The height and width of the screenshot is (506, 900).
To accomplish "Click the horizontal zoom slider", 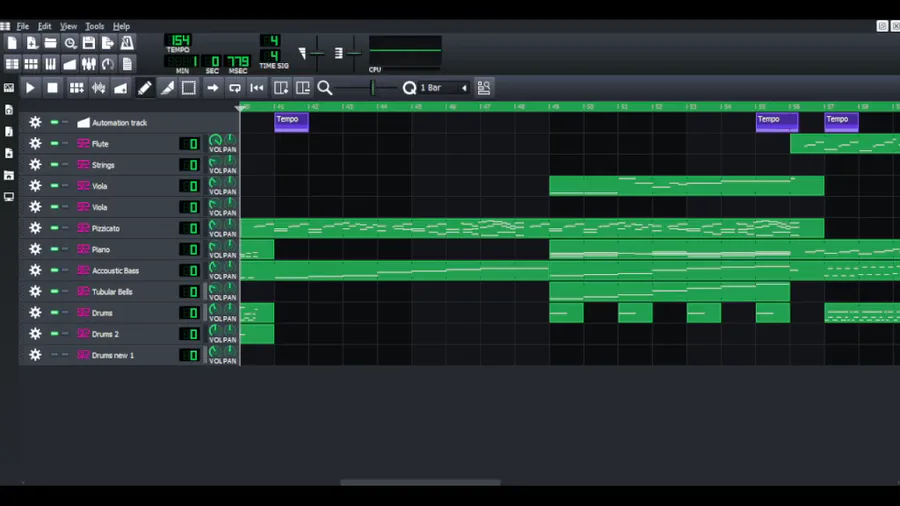I will pyautogui.click(x=366, y=88).
